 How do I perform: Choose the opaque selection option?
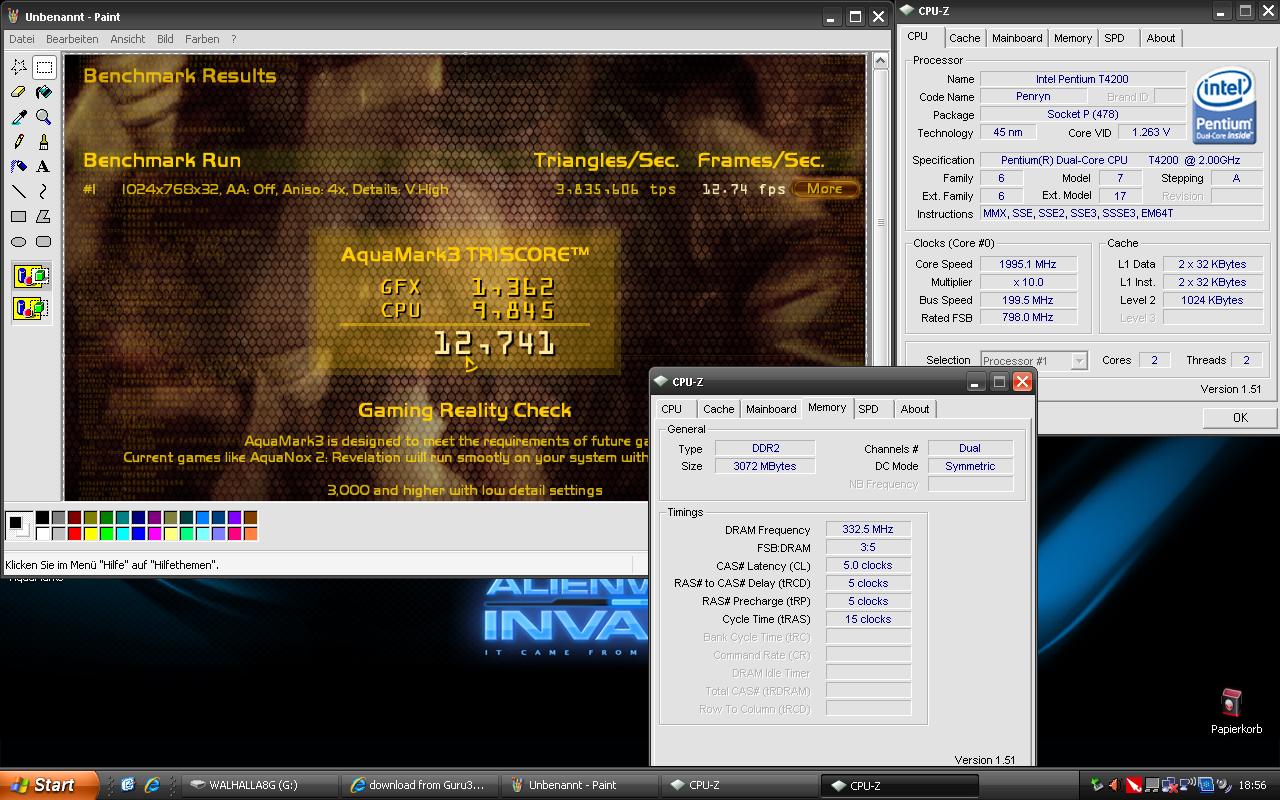[32, 276]
